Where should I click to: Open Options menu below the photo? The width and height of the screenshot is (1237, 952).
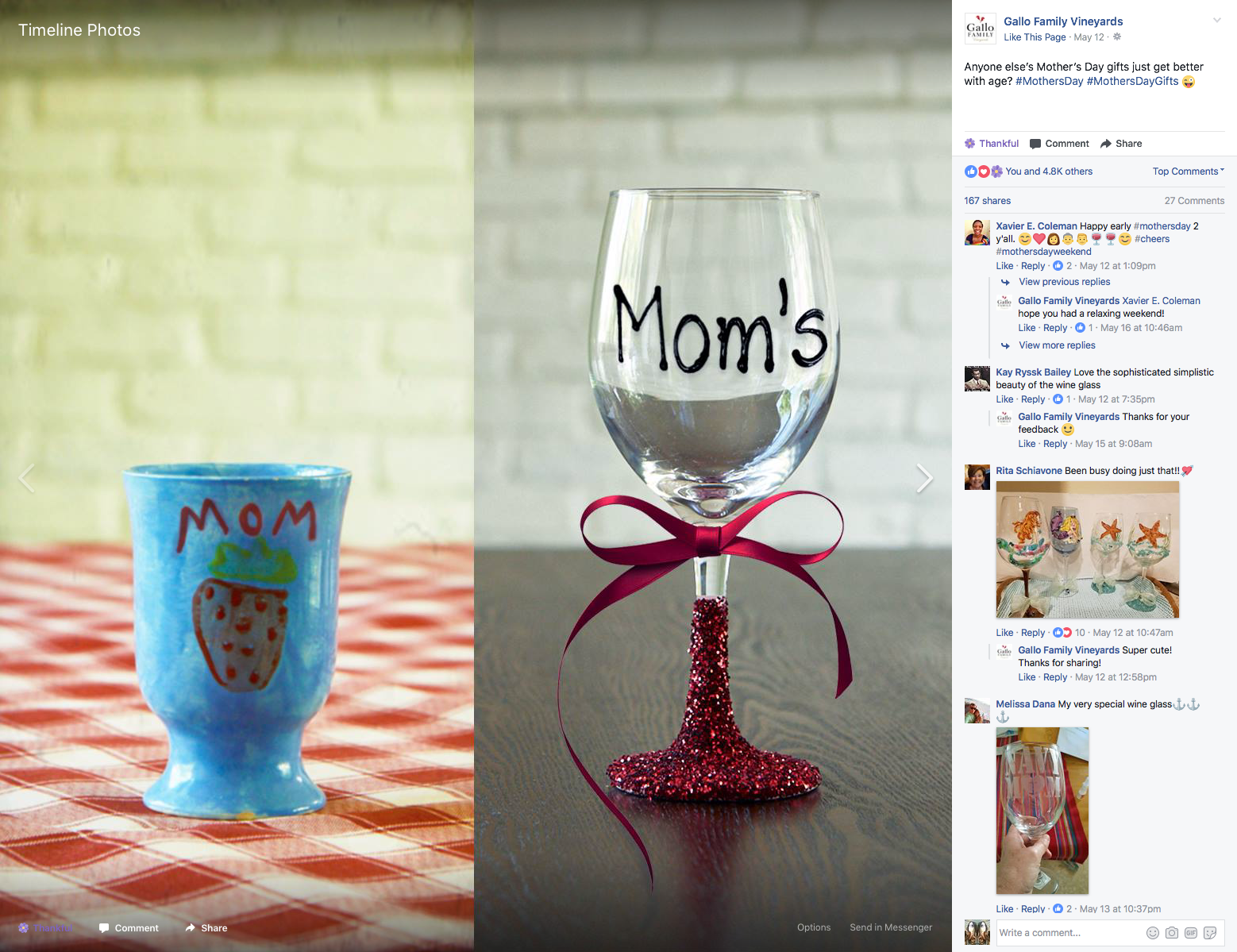click(x=814, y=927)
